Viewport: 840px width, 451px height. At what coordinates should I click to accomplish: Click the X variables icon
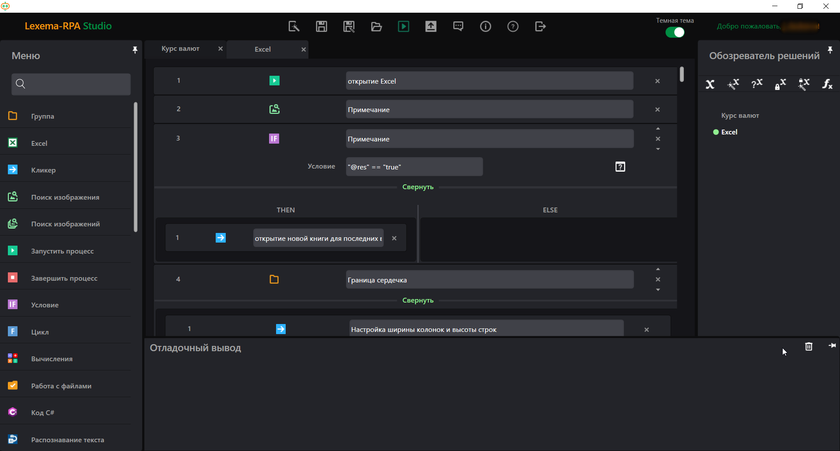[710, 84]
